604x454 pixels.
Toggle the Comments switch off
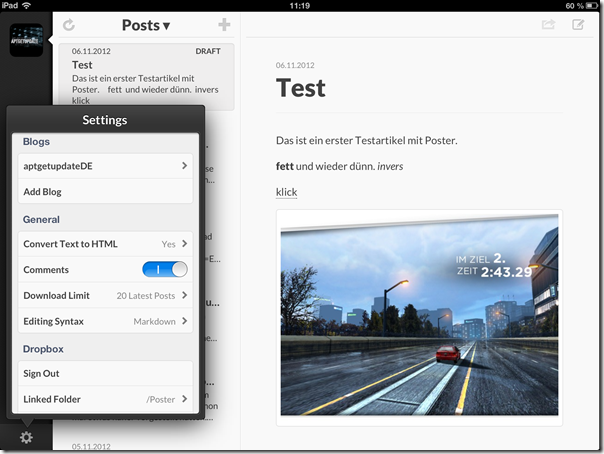pos(164,270)
